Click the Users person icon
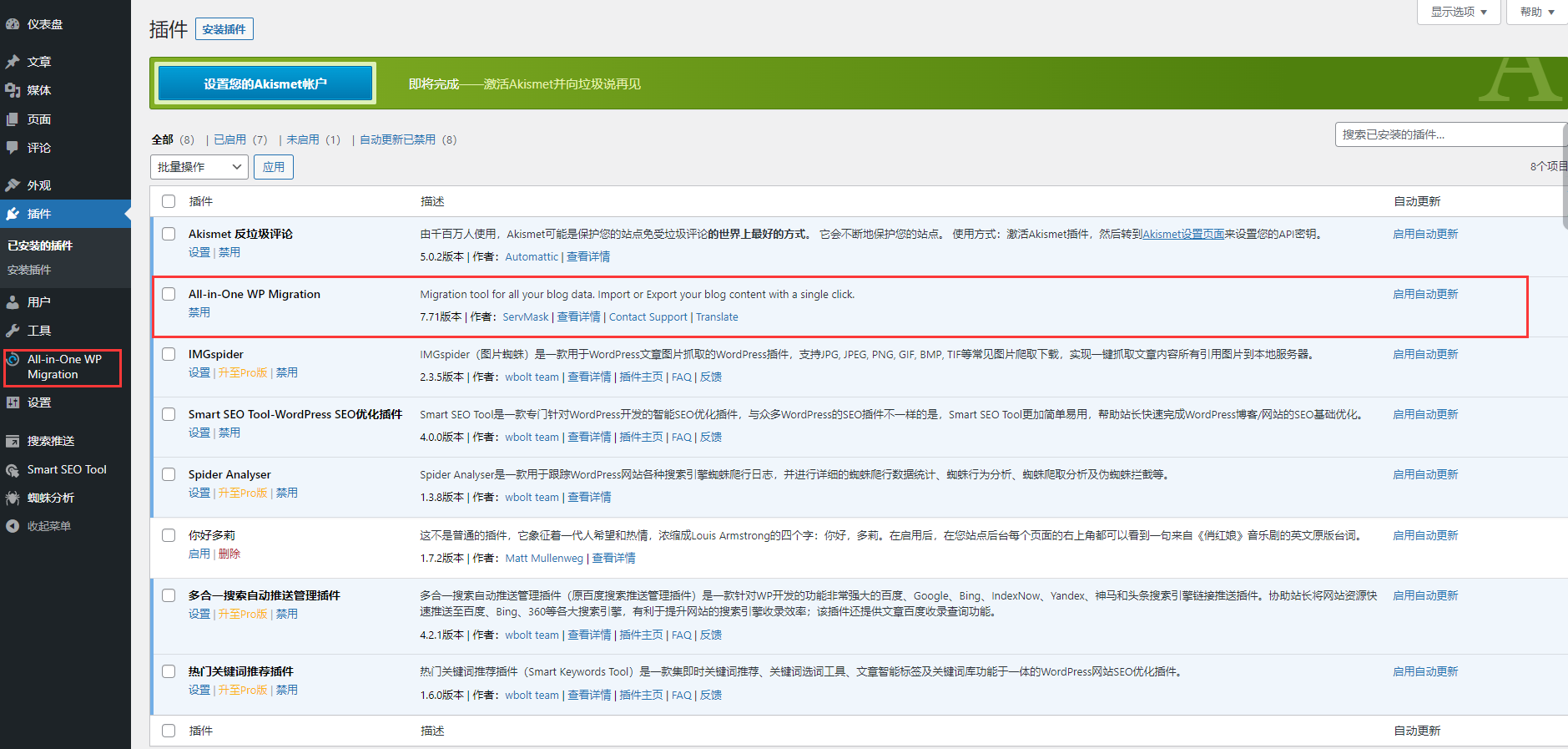Viewport: 1568px width, 749px height. pyautogui.click(x=13, y=302)
